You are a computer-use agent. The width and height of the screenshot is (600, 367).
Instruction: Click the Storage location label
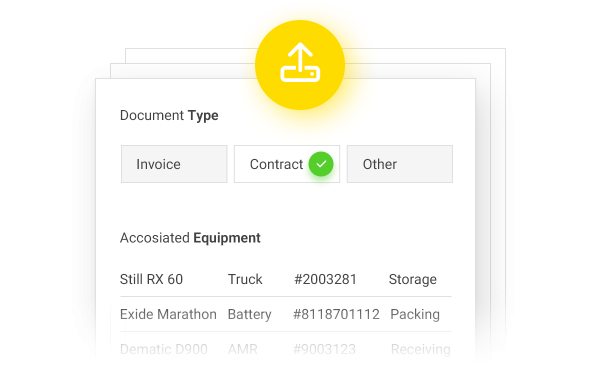tap(412, 279)
